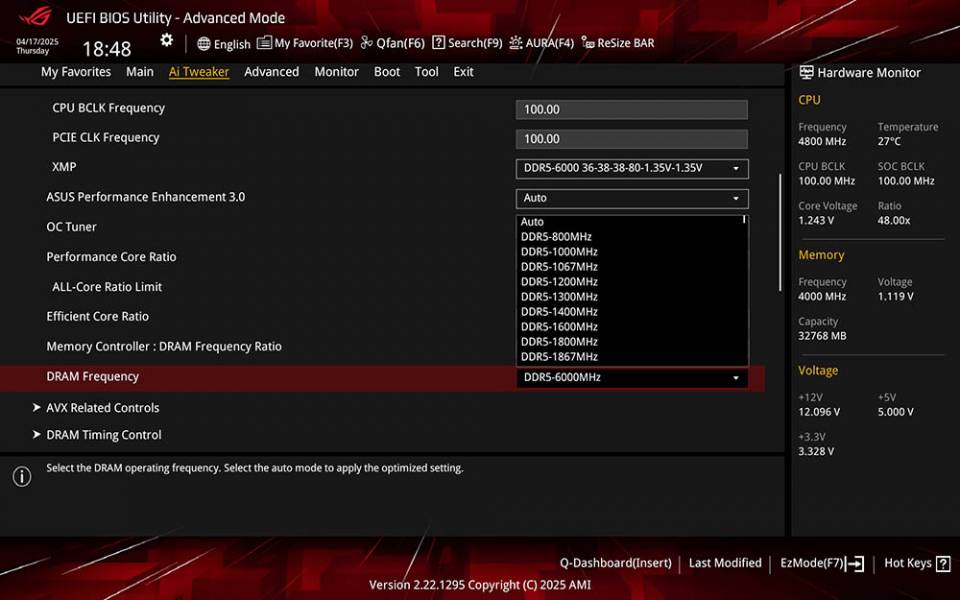This screenshot has height=600, width=960.
Task: Click the PCIE CLK Frequency input field
Action: [x=632, y=139]
